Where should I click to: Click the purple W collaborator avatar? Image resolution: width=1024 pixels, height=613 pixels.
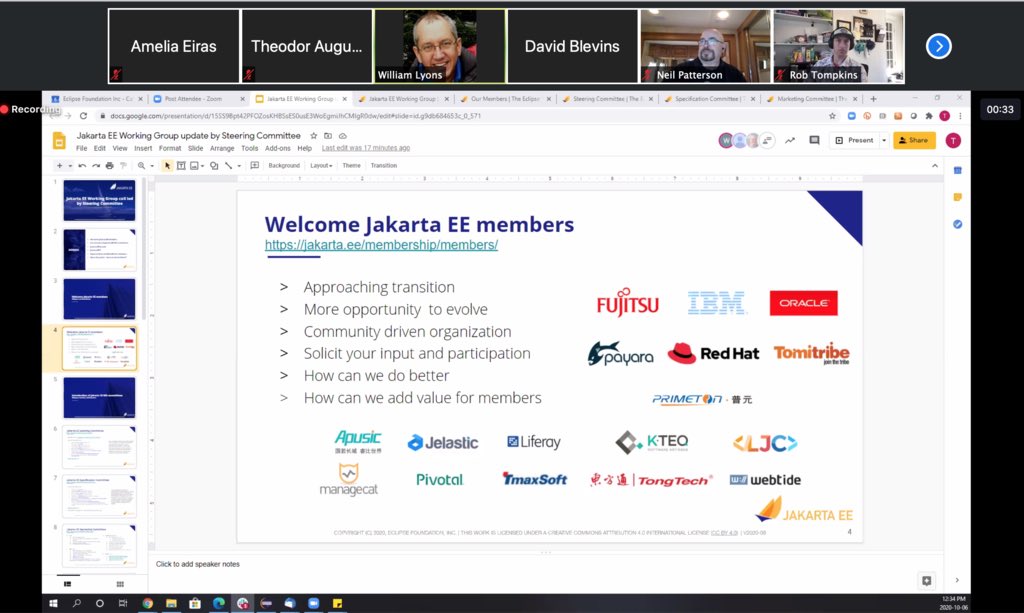pos(725,140)
